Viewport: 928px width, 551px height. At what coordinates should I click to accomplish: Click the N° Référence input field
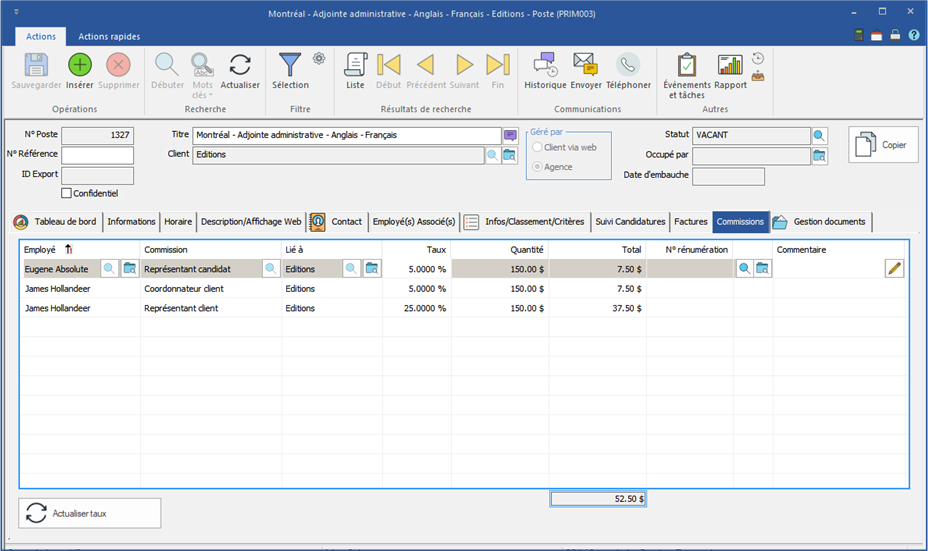[97, 155]
